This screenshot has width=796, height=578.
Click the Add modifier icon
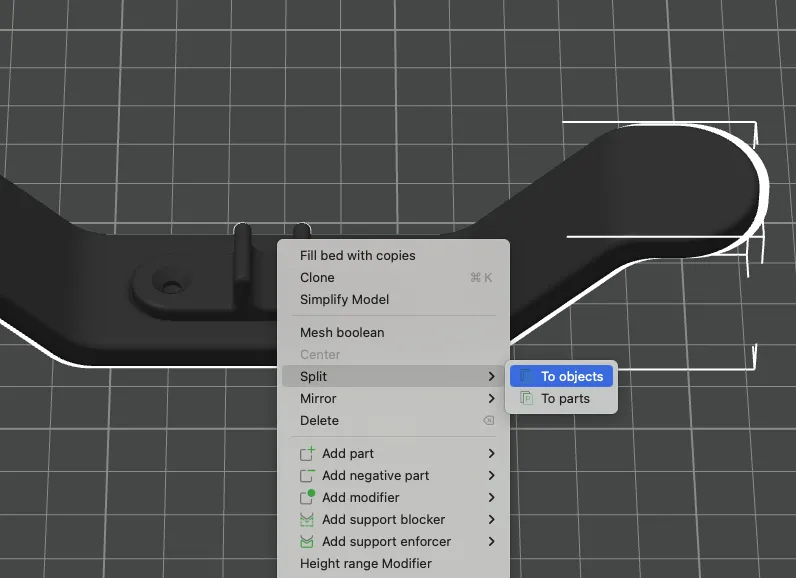click(307, 497)
